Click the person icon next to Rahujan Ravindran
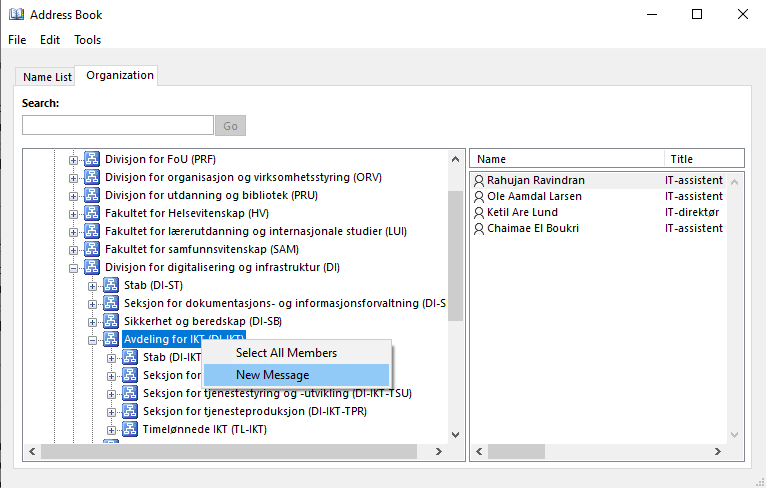The width and height of the screenshot is (766, 488). click(479, 180)
